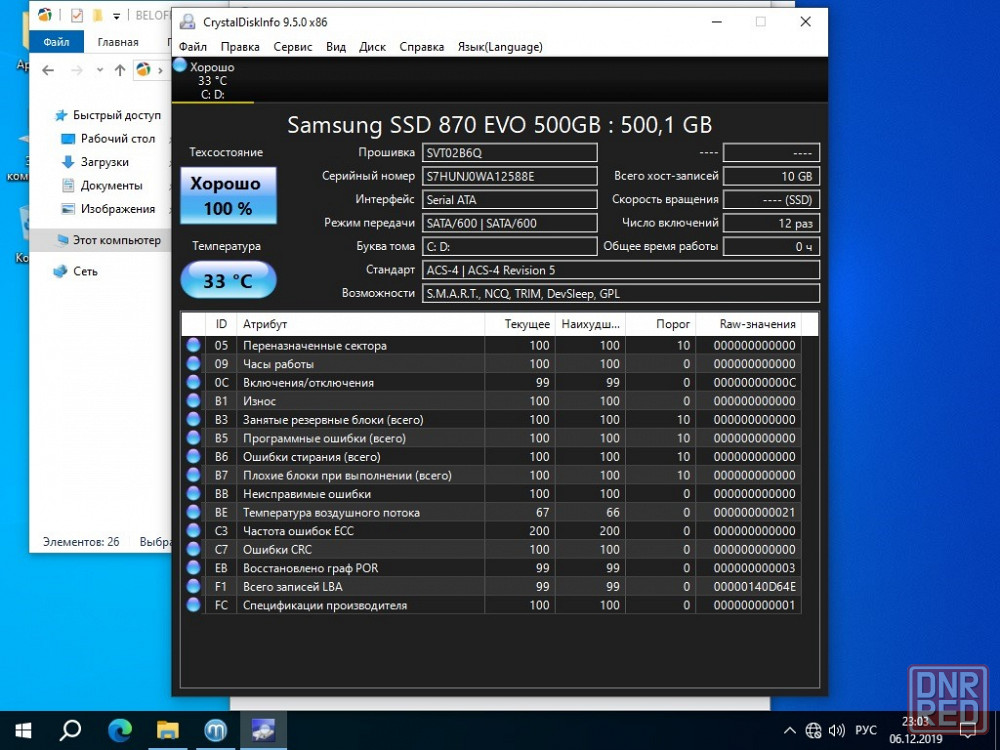The height and width of the screenshot is (750, 1000).
Task: Click the status orb for Износ row
Action: (193, 401)
